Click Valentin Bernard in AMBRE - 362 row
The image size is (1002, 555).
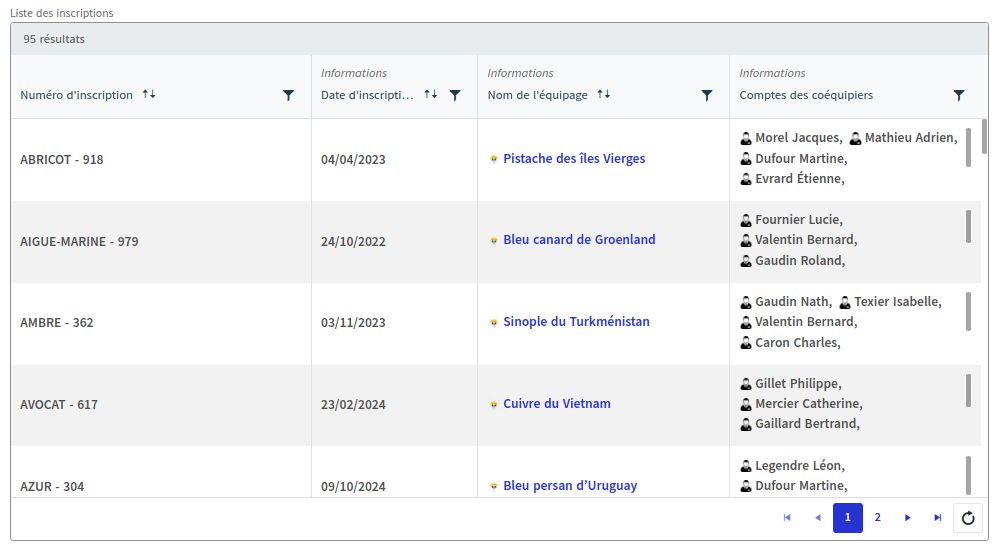click(806, 322)
